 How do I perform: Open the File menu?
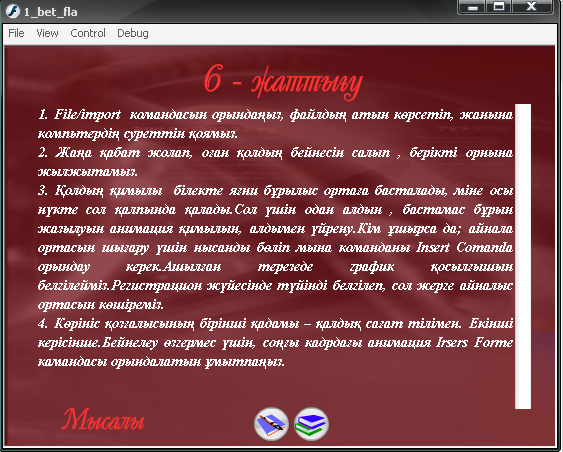coord(16,33)
